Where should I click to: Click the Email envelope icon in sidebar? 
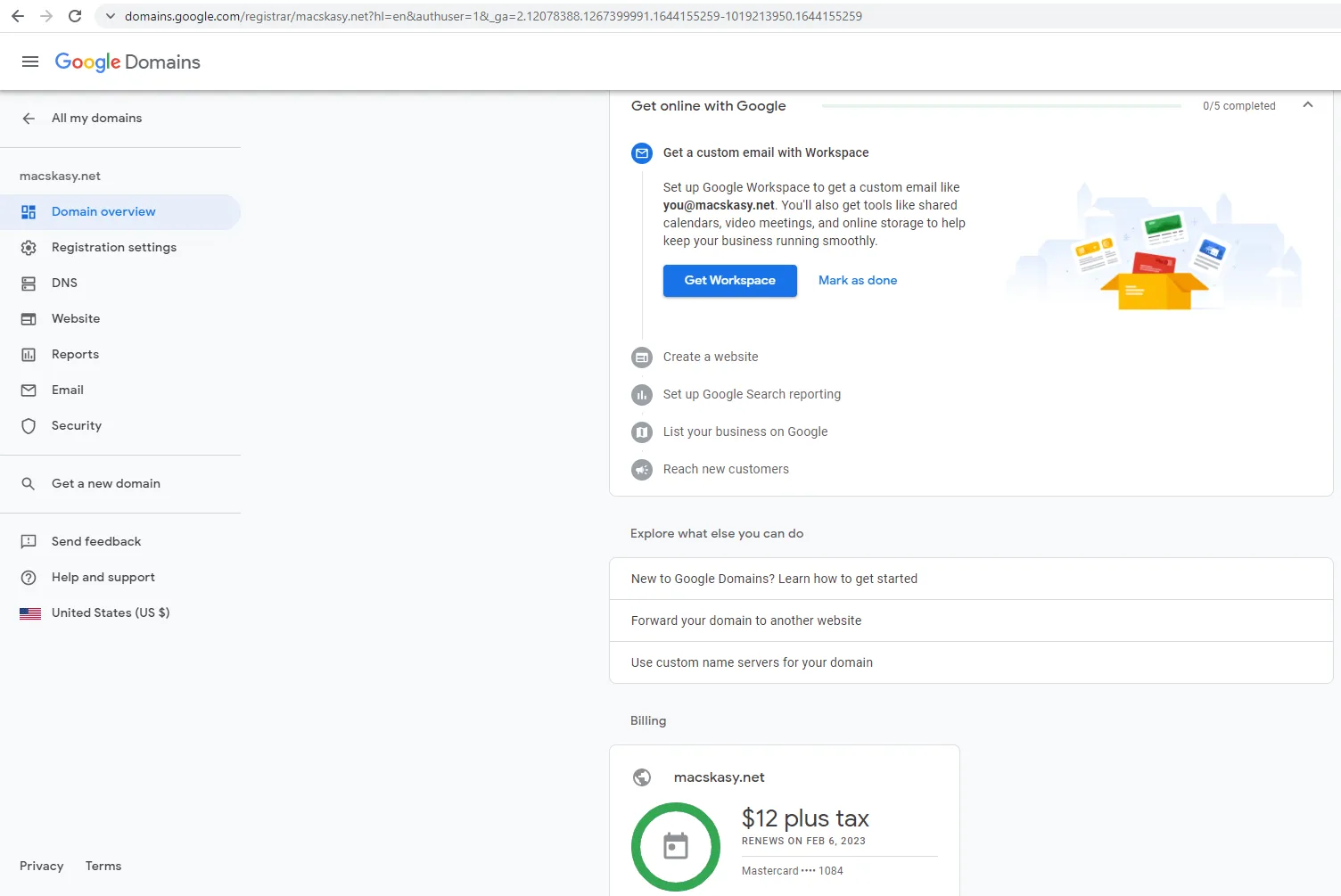tap(29, 390)
